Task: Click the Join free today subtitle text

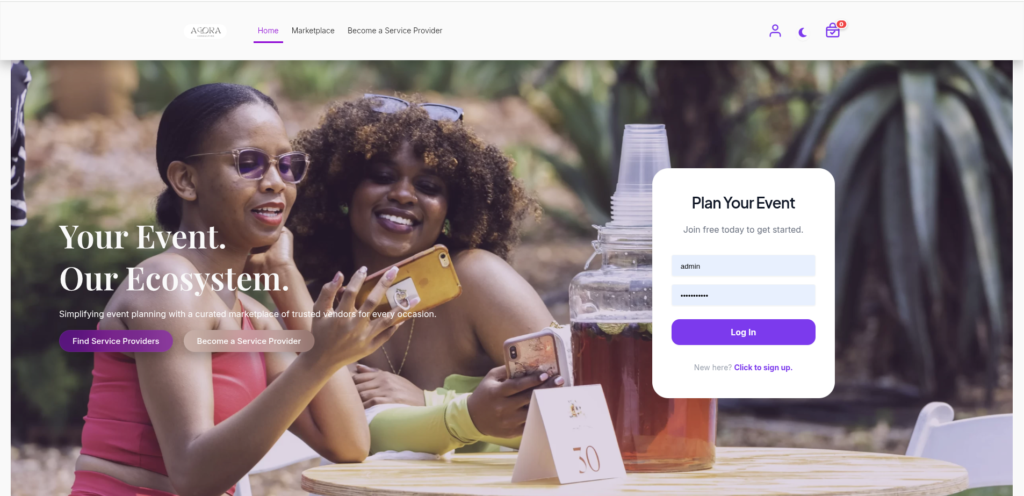Action: click(743, 230)
